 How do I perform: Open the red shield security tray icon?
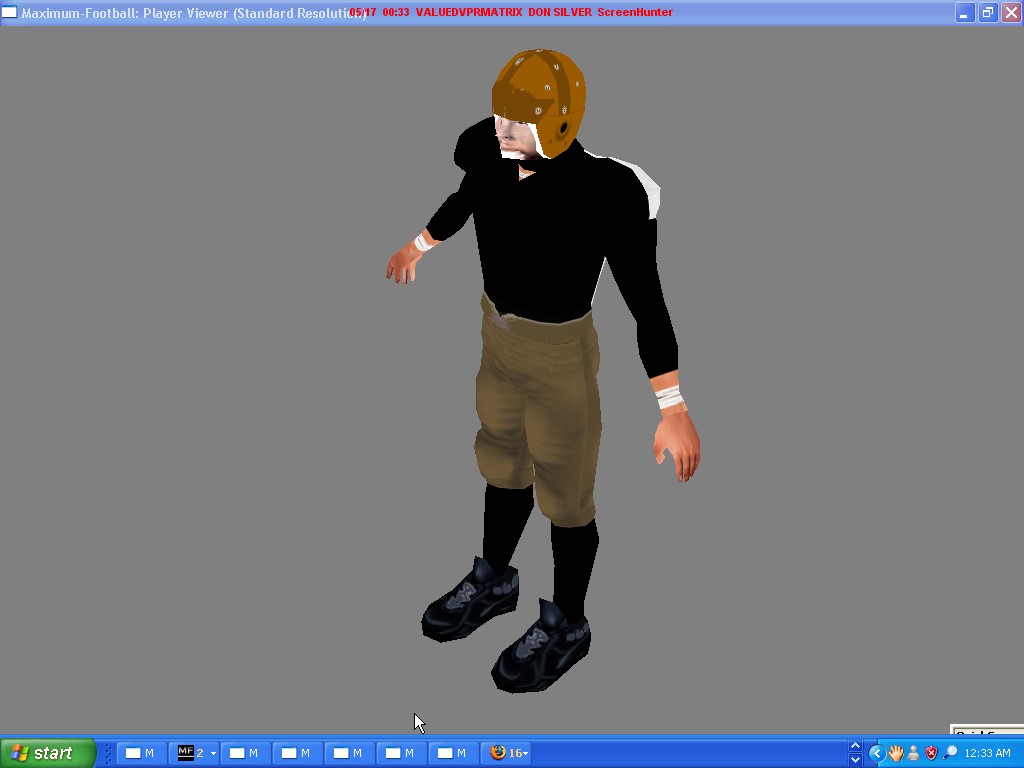(x=931, y=753)
